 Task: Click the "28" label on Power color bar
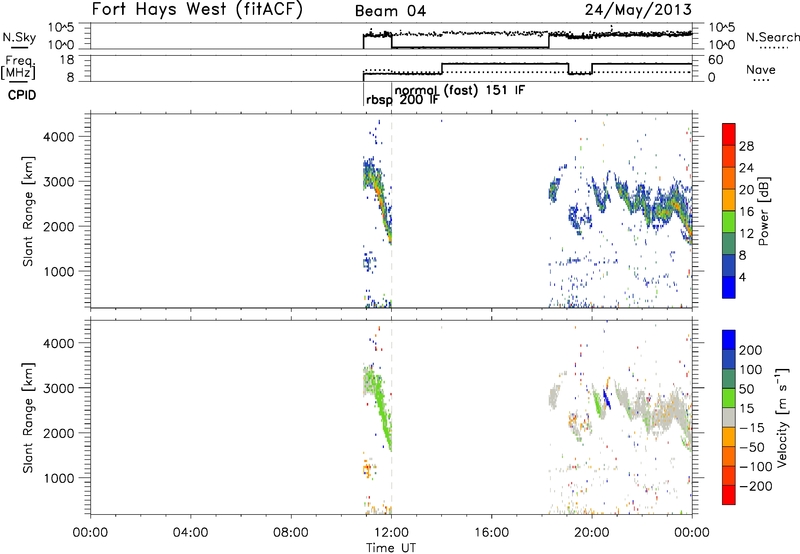pos(746,146)
